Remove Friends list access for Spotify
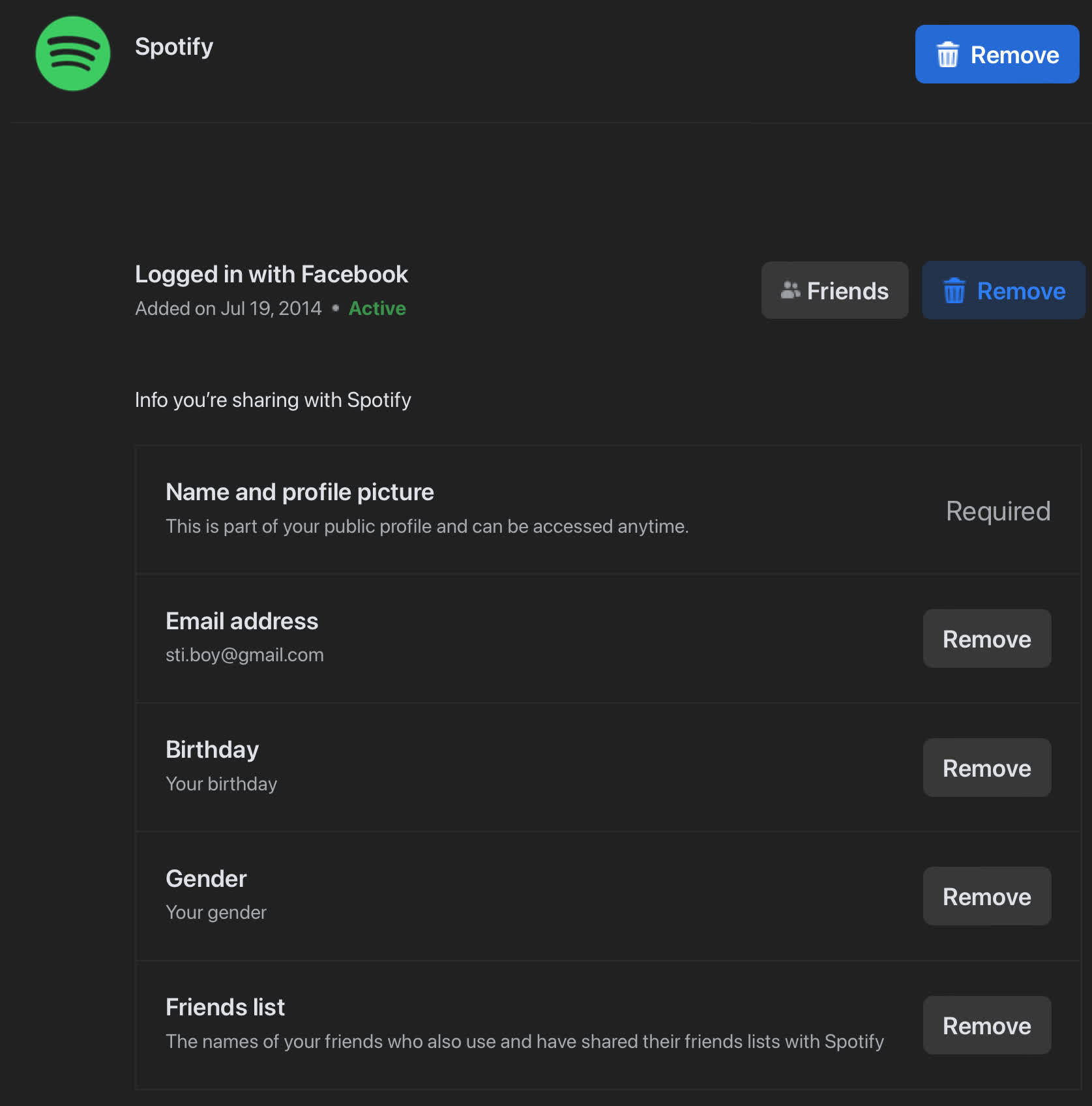1092x1106 pixels. tap(986, 1026)
